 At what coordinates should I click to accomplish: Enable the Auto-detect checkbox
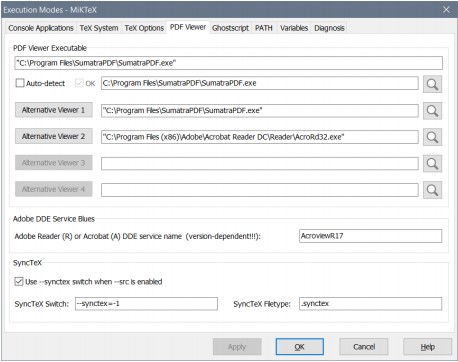click(20, 83)
